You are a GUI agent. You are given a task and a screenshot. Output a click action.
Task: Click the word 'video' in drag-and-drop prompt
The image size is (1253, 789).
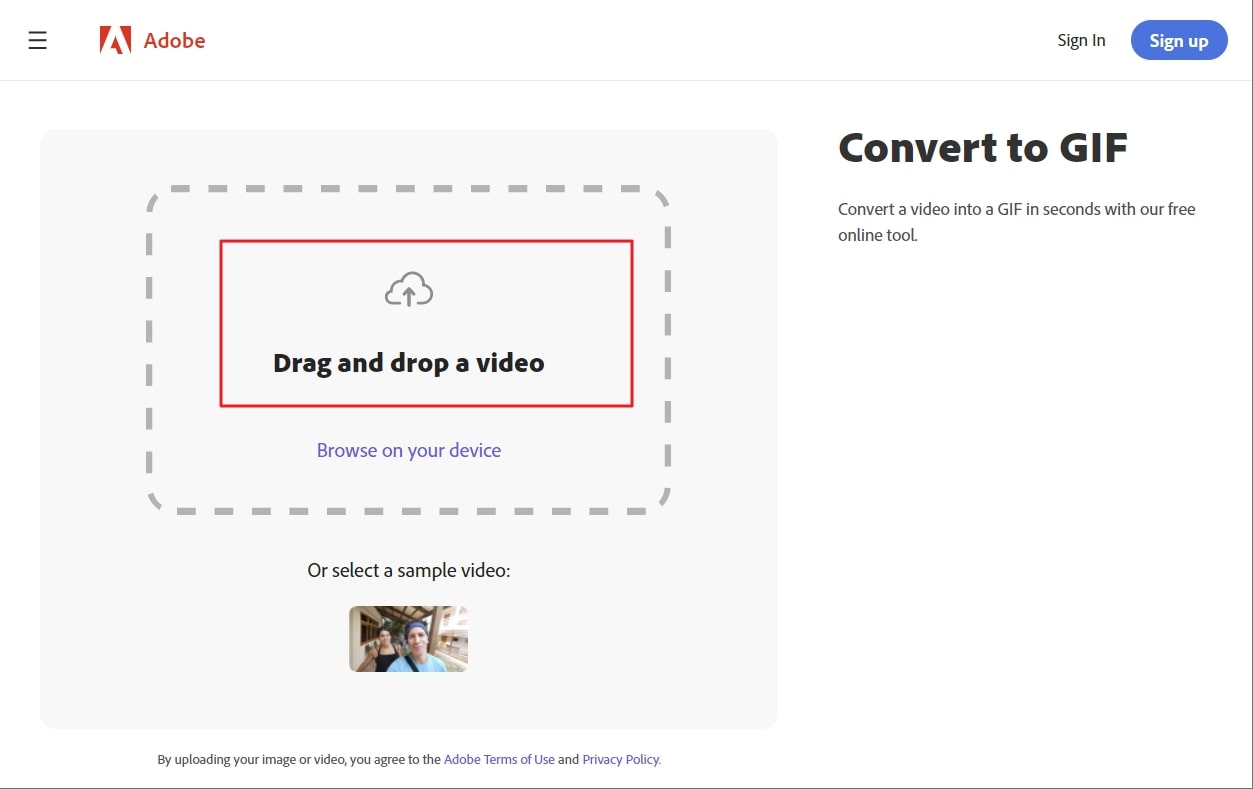(x=509, y=362)
